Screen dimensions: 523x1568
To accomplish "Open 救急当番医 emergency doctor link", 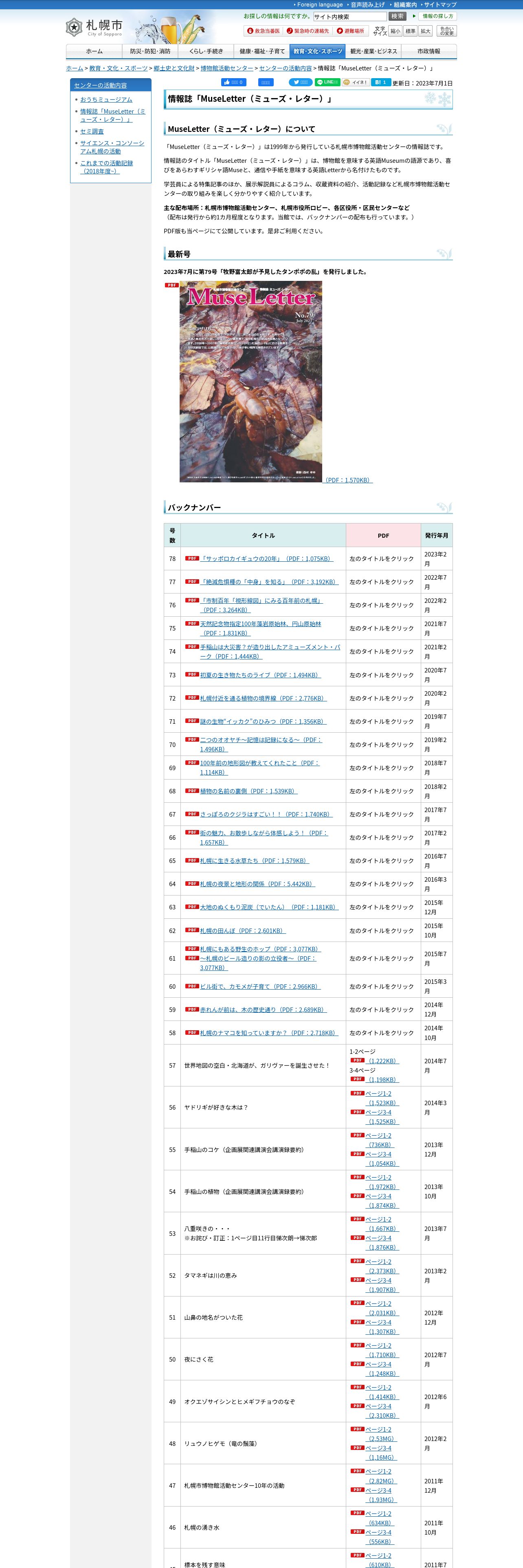I will pos(263,31).
